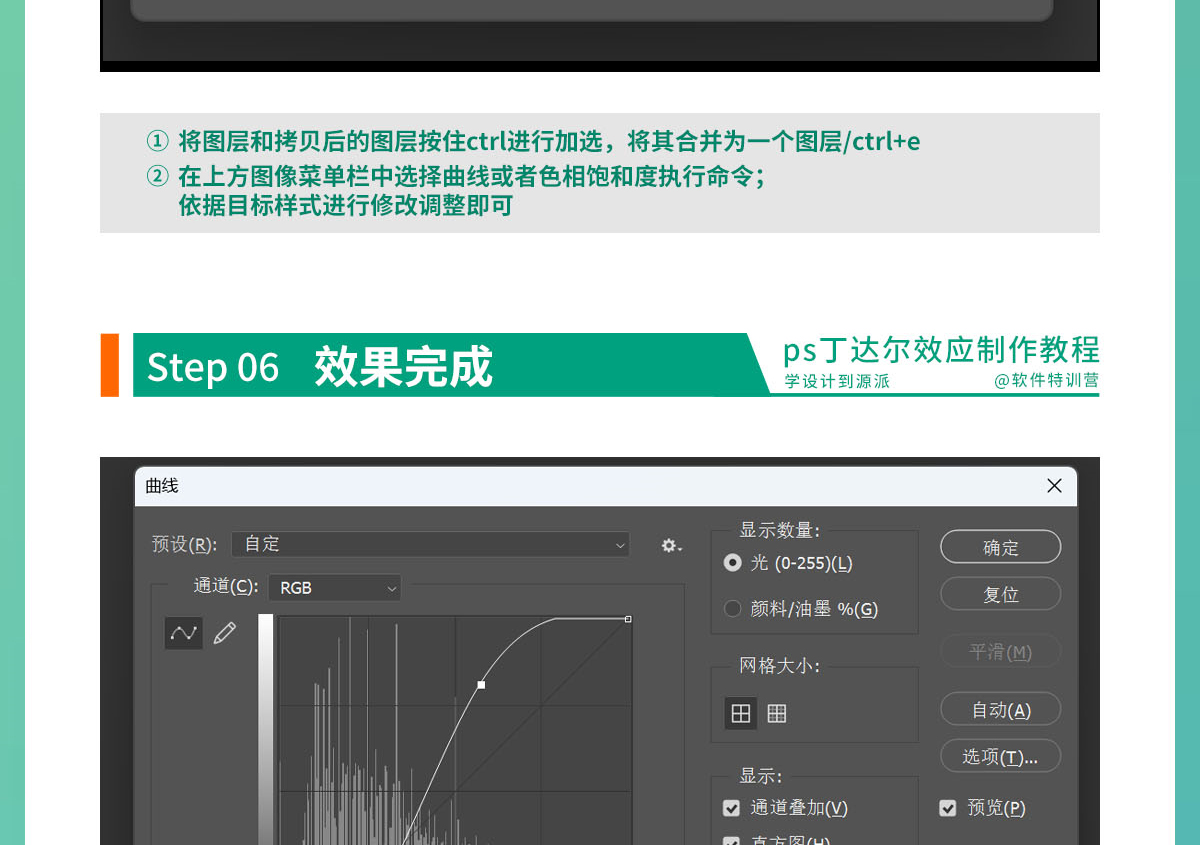Choose the detailed 10x10 grid size icon

(x=777, y=713)
